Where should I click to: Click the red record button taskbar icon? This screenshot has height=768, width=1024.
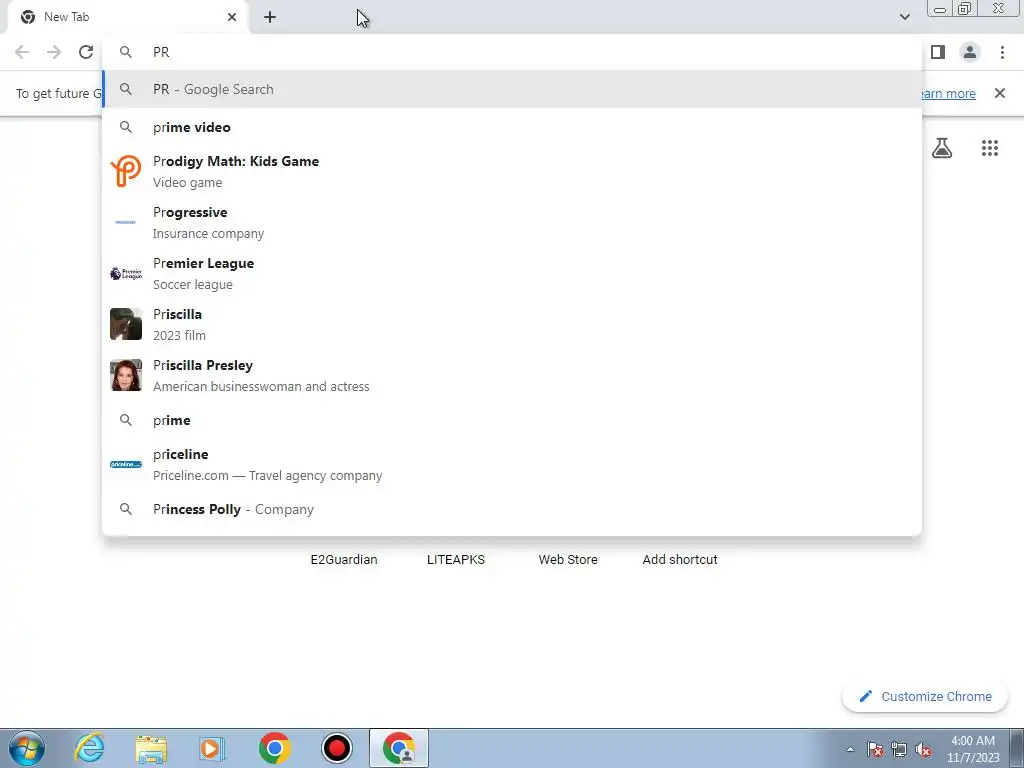337,748
